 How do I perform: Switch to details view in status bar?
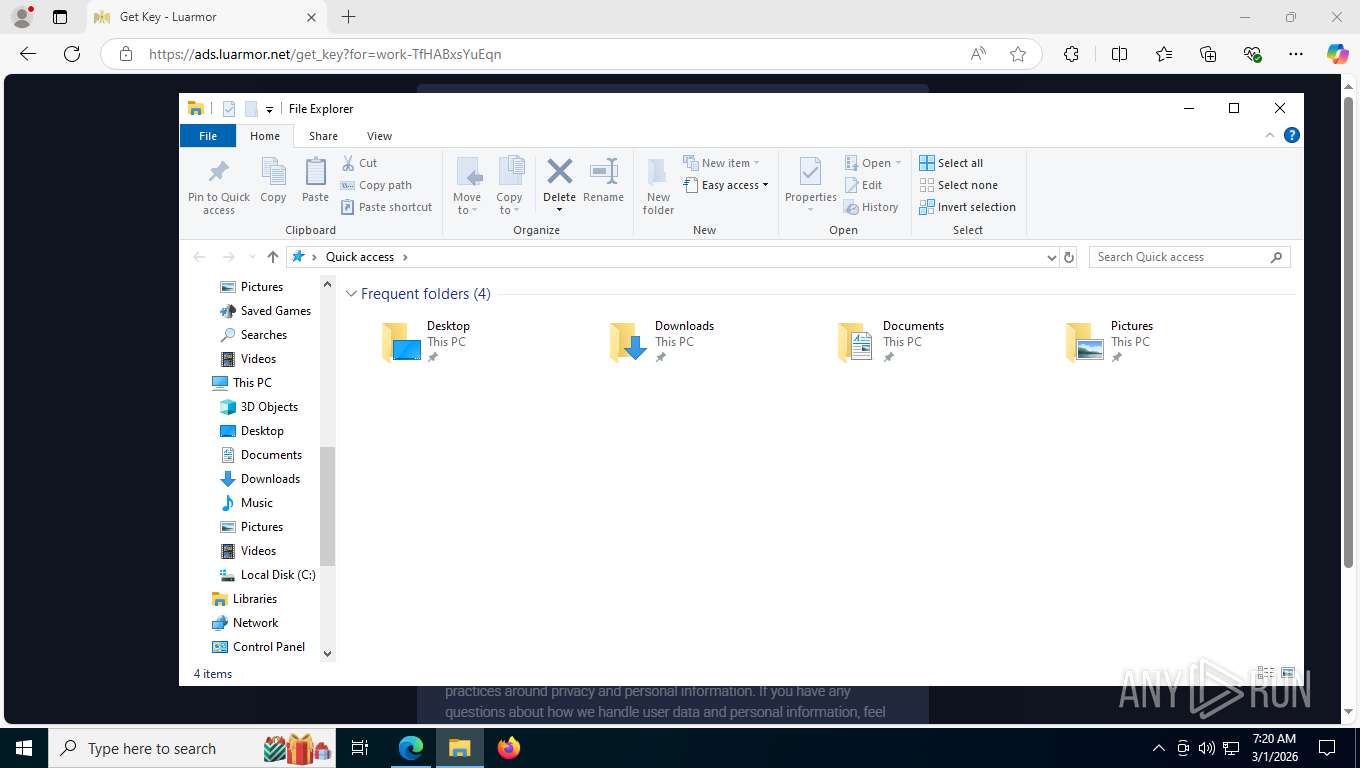pyautogui.click(x=1265, y=673)
